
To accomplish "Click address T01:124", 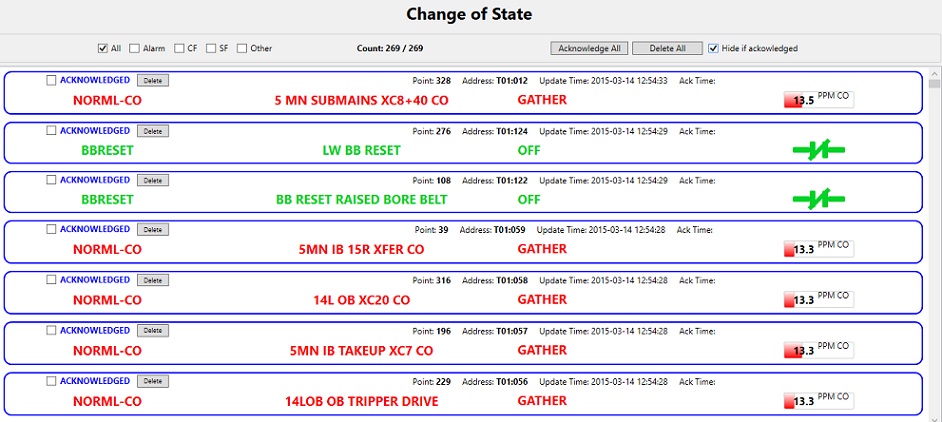I will coord(511,131).
